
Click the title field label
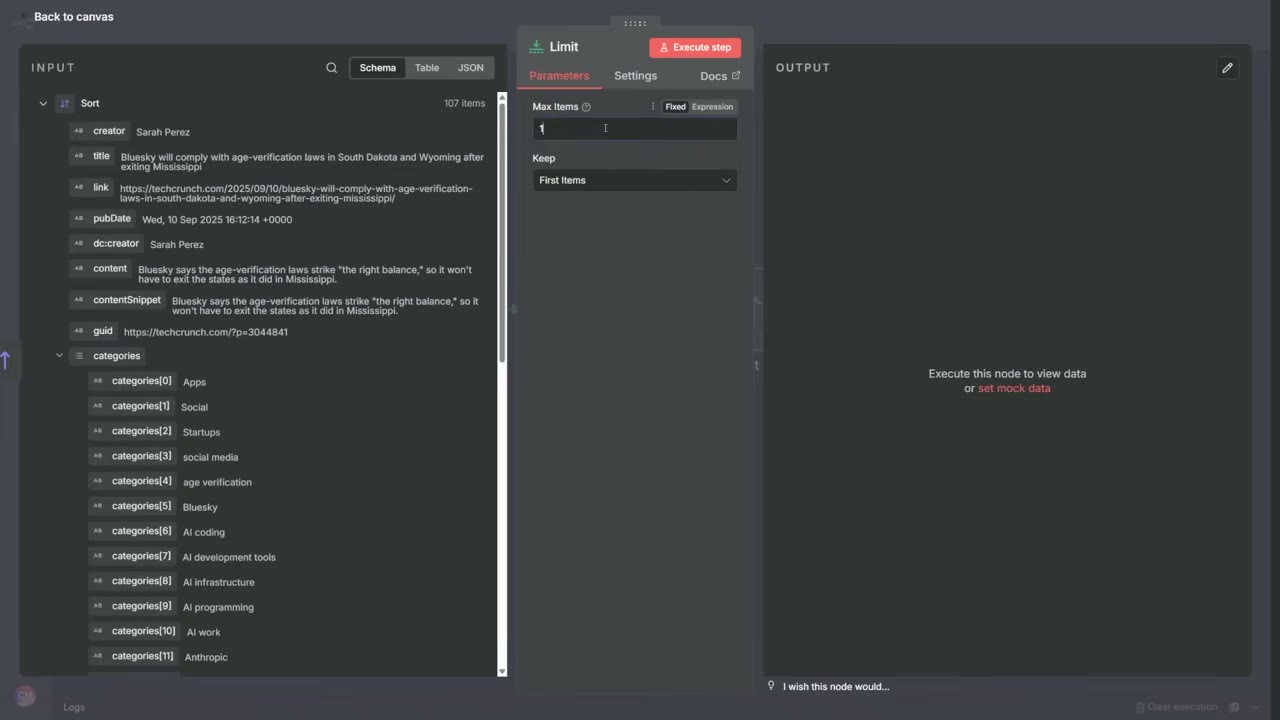tap(101, 156)
